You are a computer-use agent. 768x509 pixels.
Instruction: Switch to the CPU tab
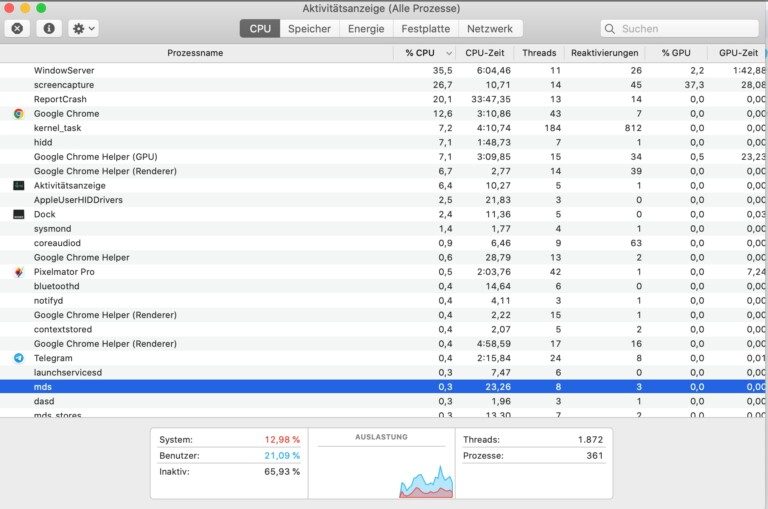coord(260,29)
